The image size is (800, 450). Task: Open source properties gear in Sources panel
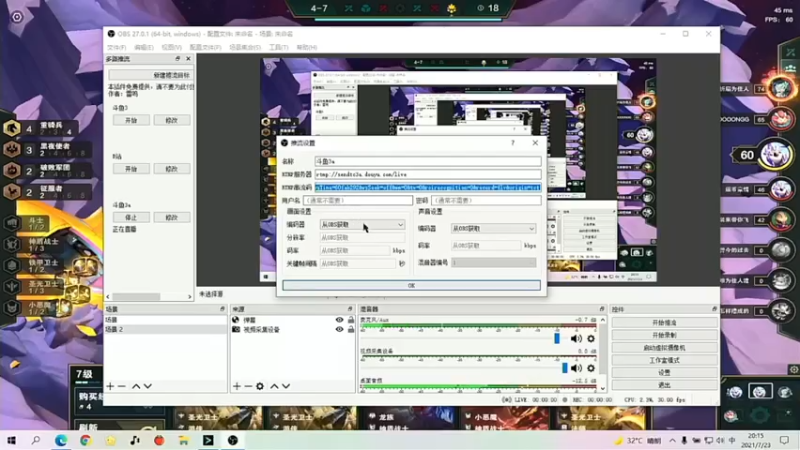(260, 386)
